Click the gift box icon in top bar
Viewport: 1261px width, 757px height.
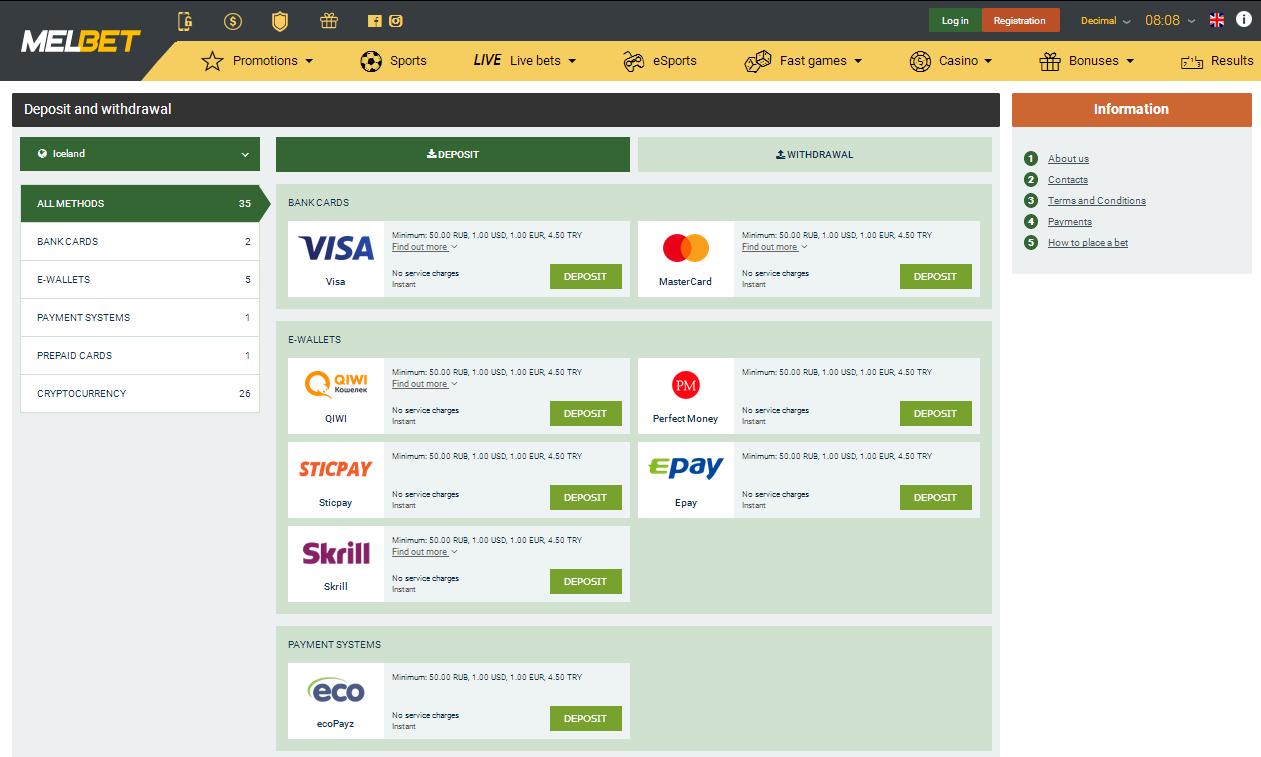329,21
